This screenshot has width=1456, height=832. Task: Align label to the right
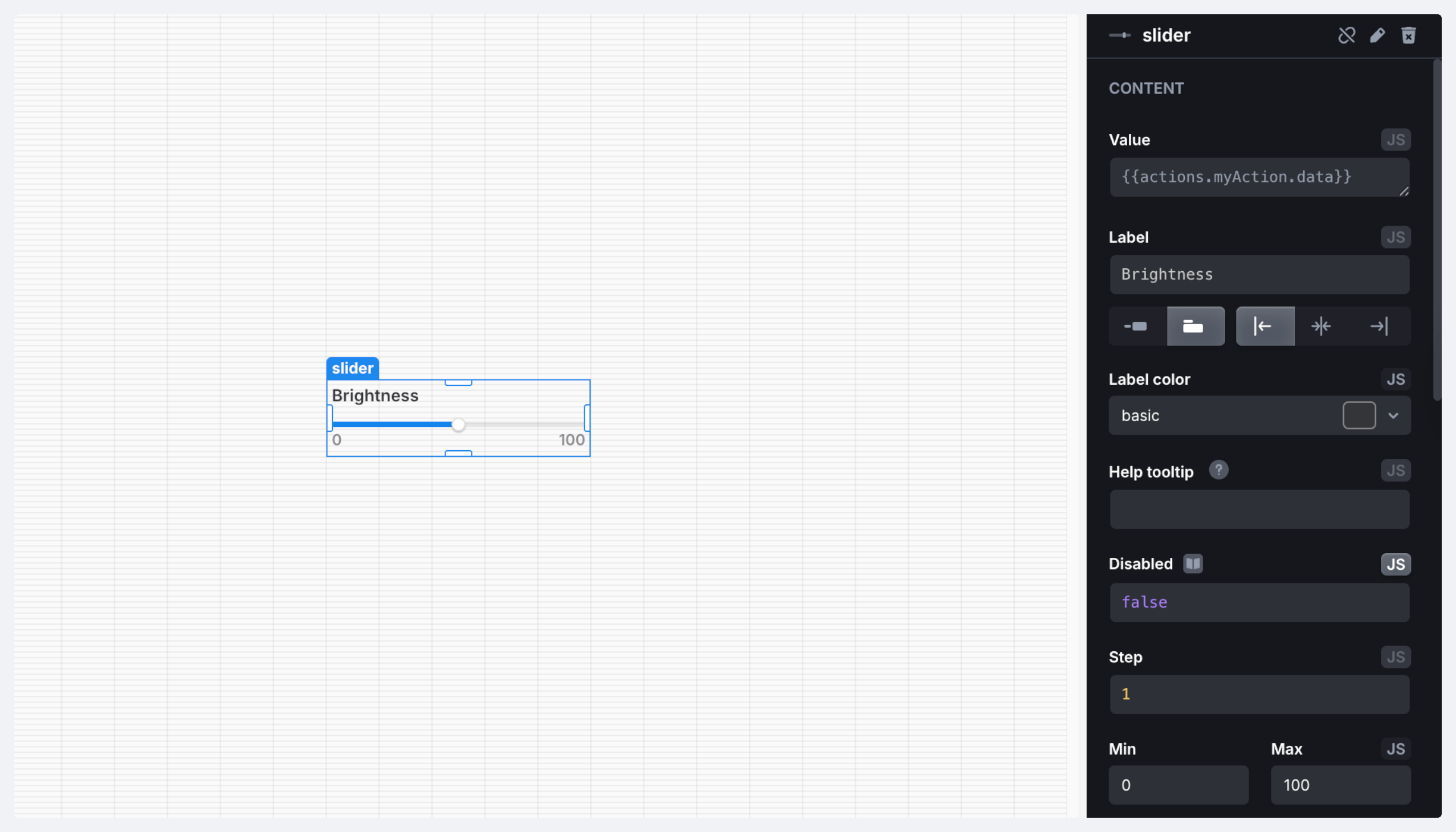tap(1379, 326)
